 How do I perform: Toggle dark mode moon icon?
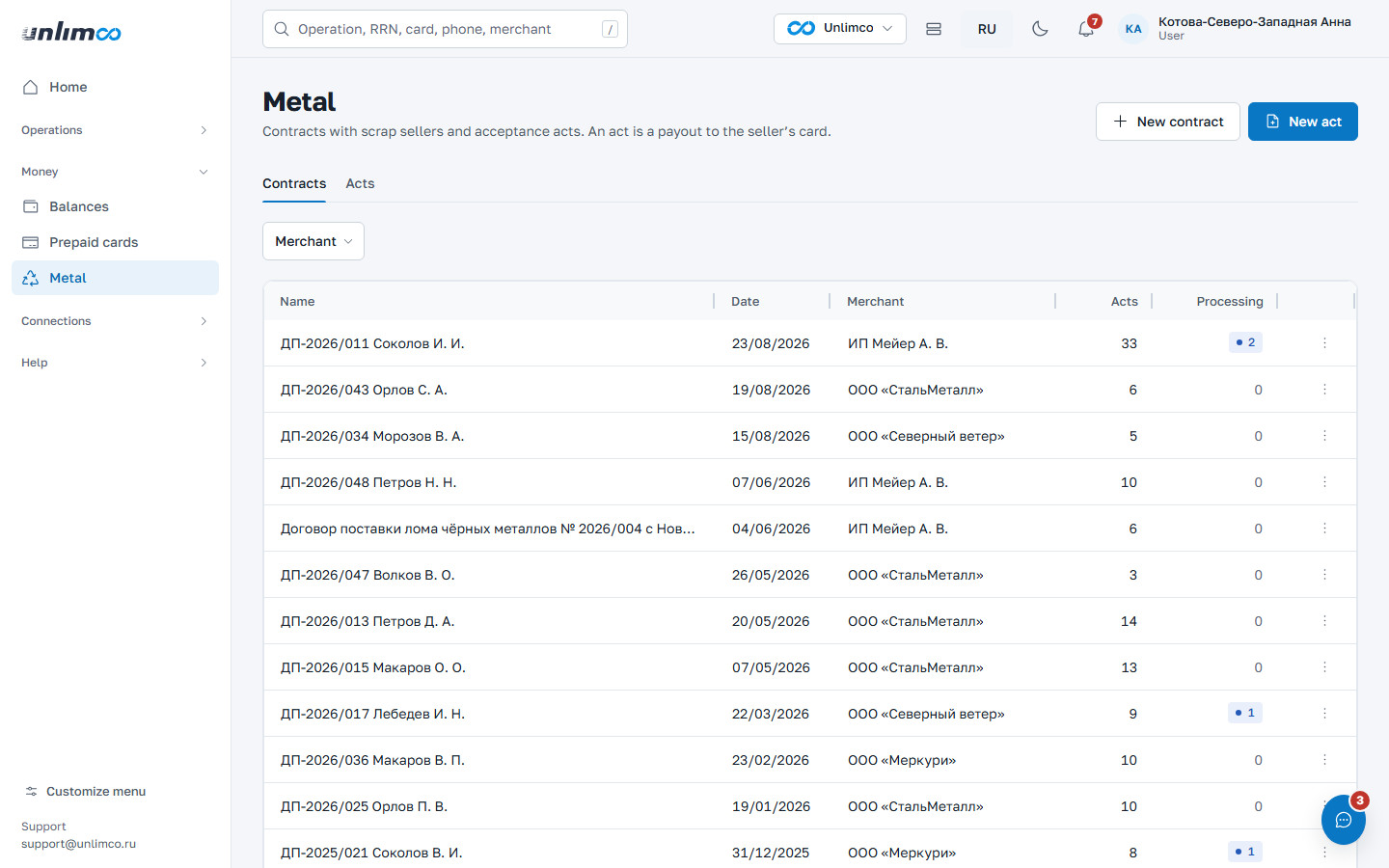1040,29
